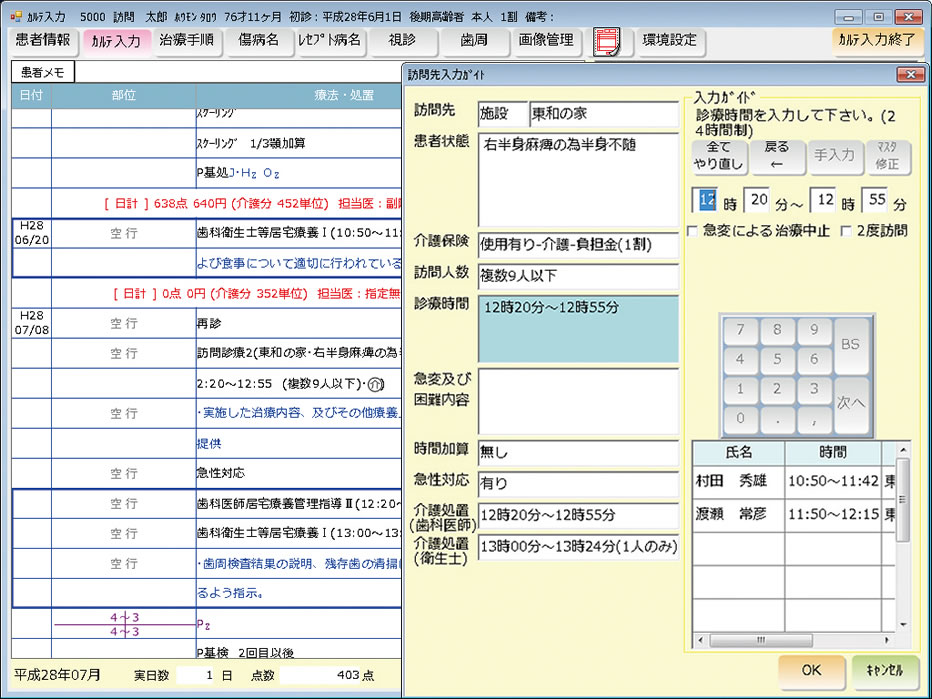
Task: Click 全てやり直し reset button
Action: 719,155
